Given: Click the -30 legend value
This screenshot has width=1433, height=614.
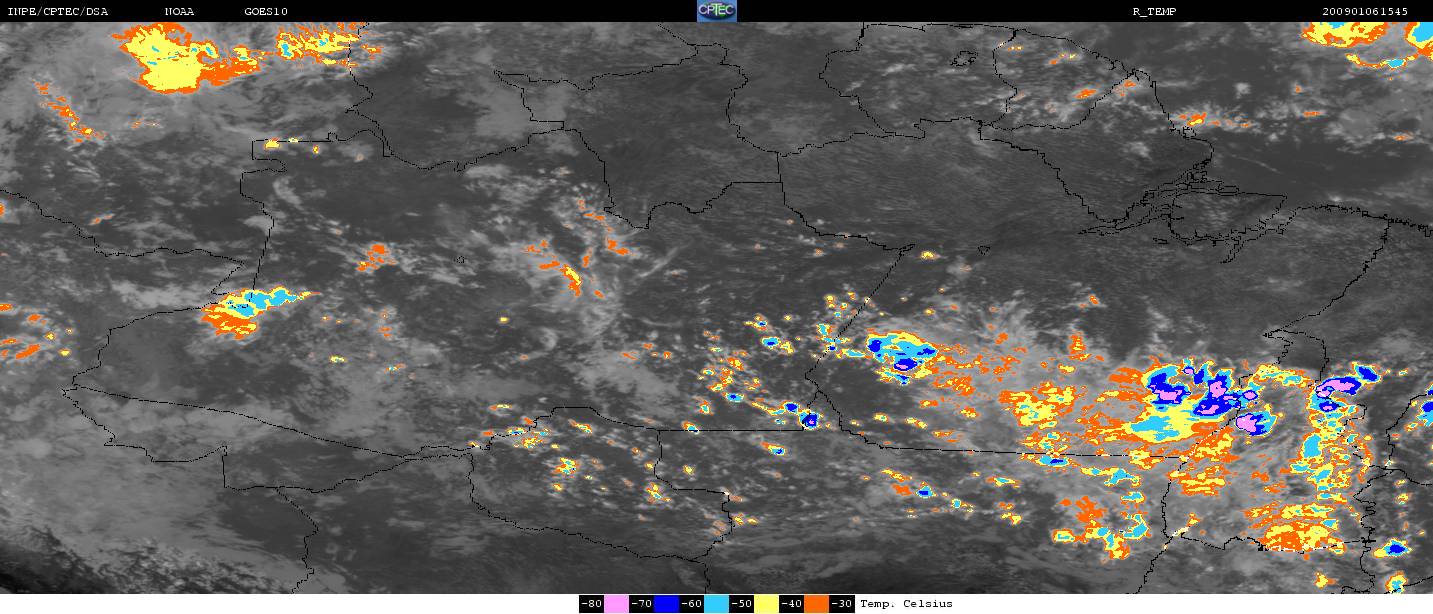Looking at the screenshot, I should tap(841, 604).
